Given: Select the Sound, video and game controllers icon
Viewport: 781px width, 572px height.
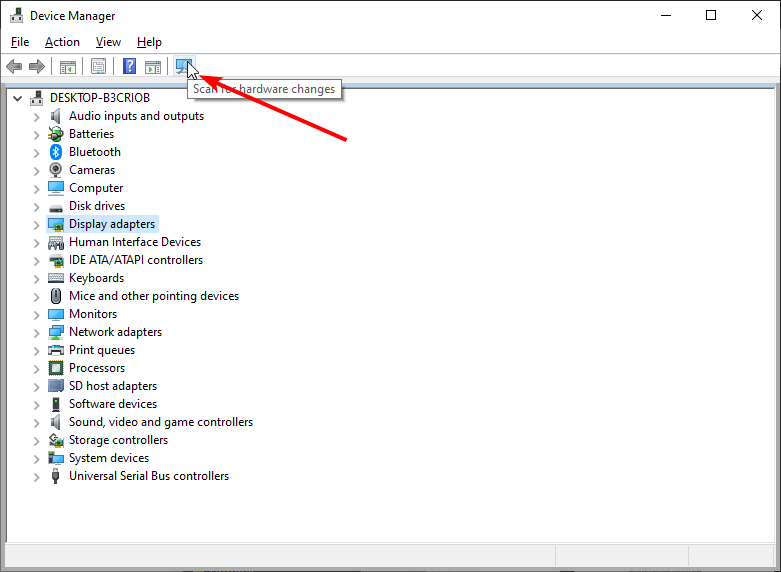Looking at the screenshot, I should [x=55, y=422].
